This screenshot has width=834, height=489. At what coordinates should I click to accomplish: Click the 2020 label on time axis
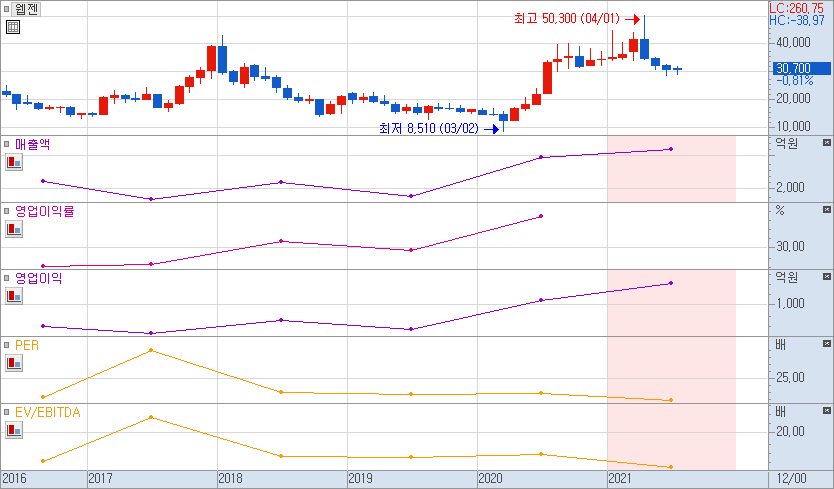pos(490,478)
